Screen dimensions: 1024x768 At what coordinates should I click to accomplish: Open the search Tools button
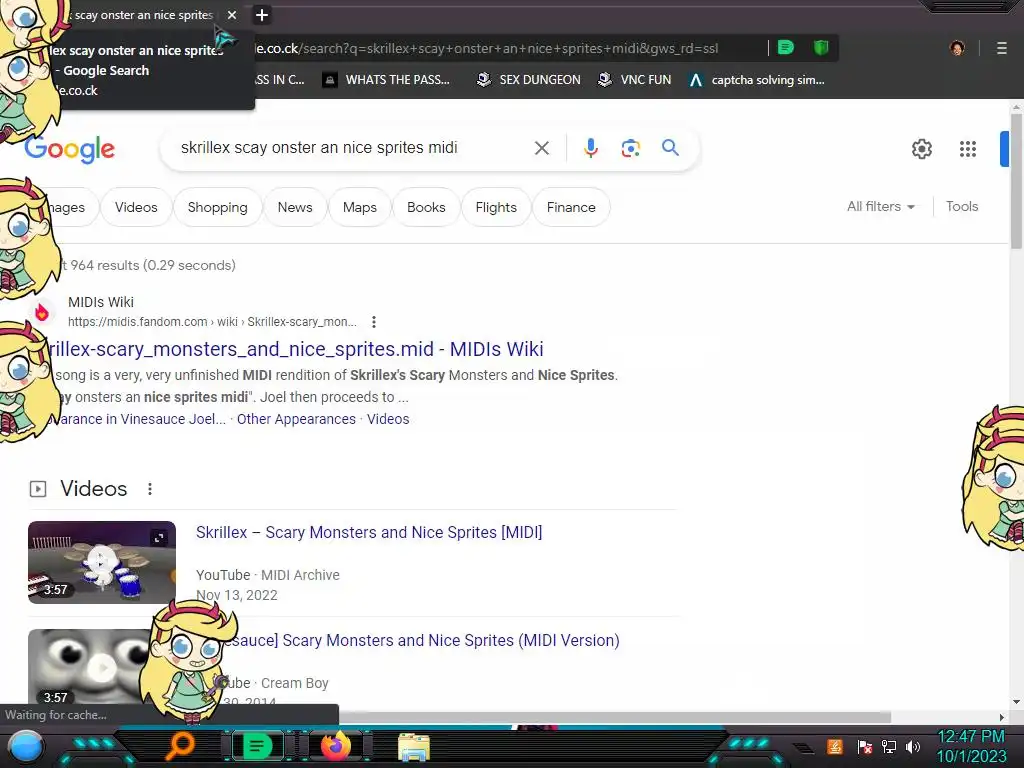coord(962,206)
